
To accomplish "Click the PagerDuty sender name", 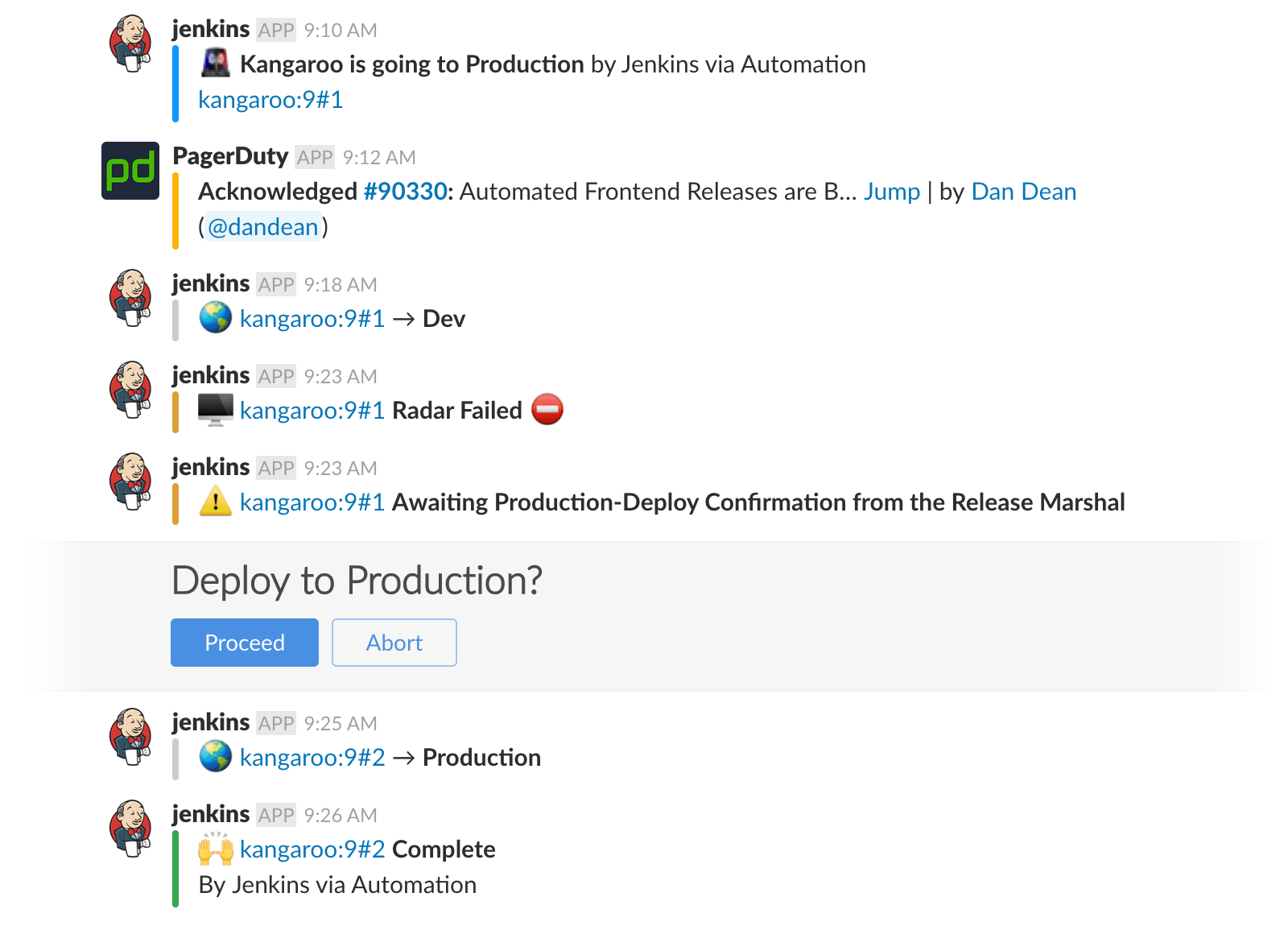I will pyautogui.click(x=230, y=156).
